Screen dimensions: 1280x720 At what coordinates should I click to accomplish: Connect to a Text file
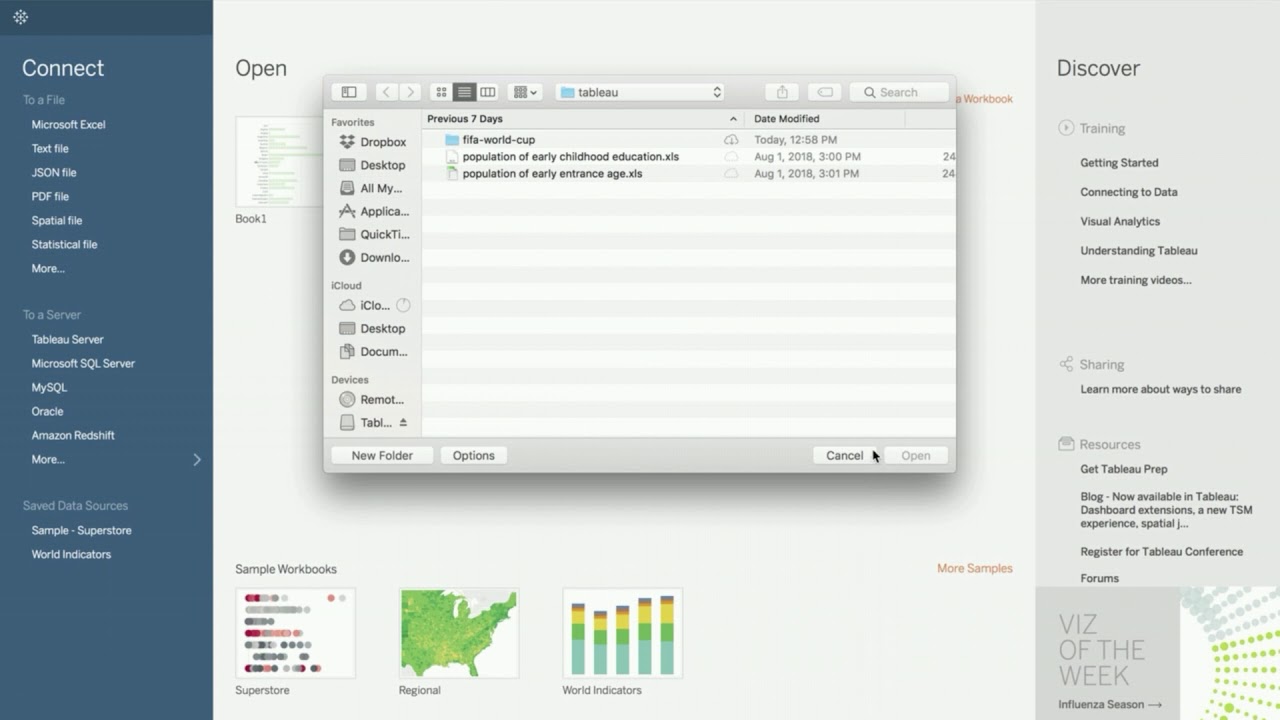[x=50, y=149]
